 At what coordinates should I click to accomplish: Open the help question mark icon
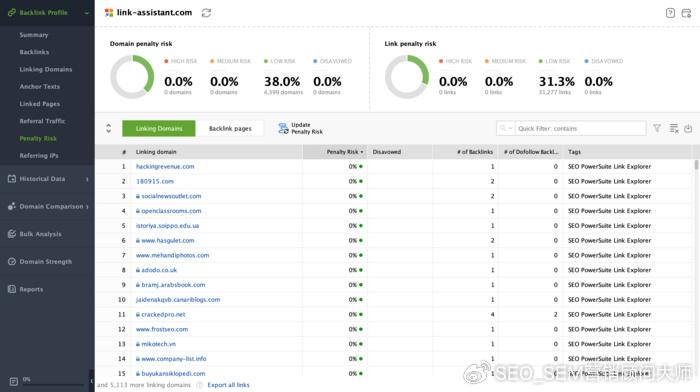click(x=670, y=13)
